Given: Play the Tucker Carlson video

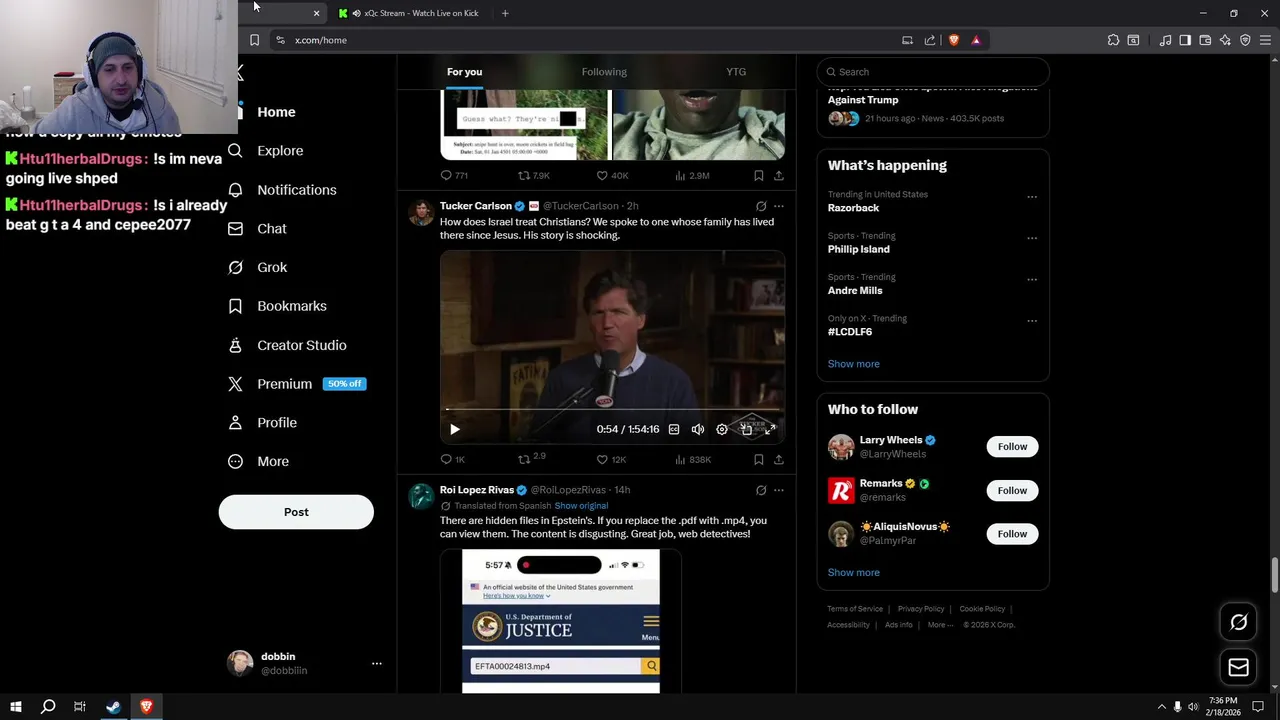Looking at the screenshot, I should pyautogui.click(x=454, y=429).
